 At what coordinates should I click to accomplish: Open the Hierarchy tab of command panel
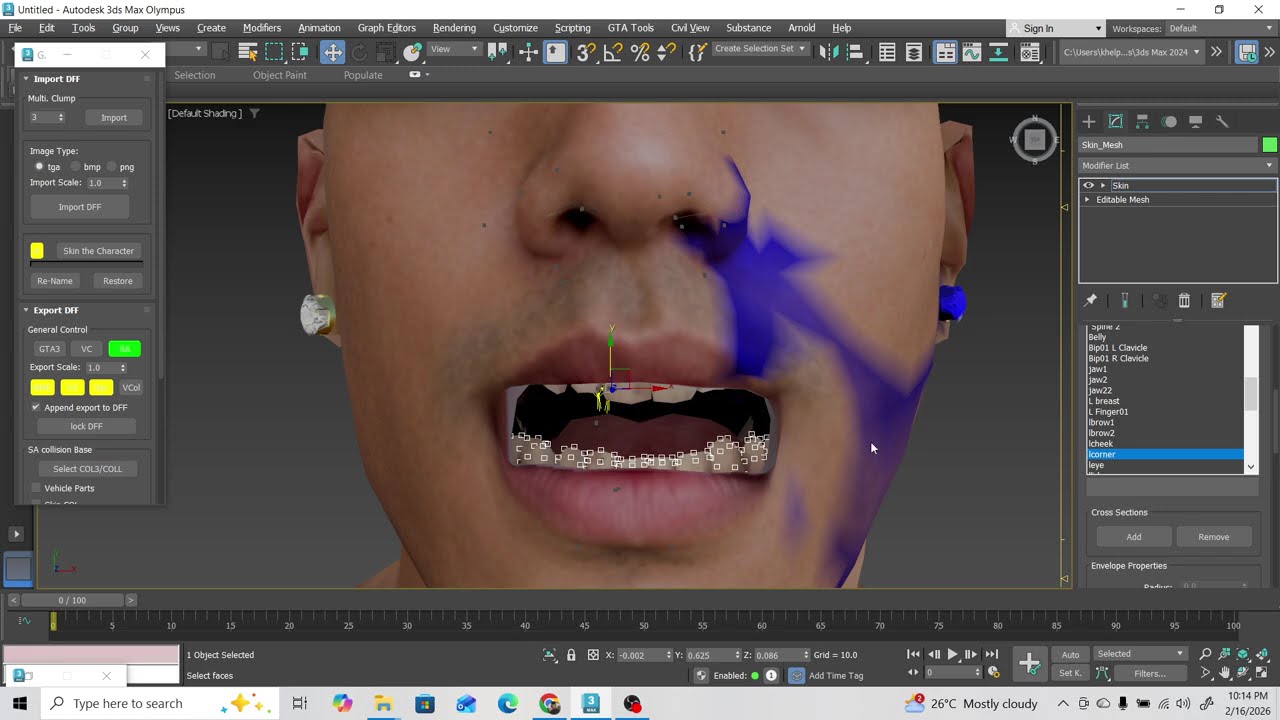tap(1142, 121)
